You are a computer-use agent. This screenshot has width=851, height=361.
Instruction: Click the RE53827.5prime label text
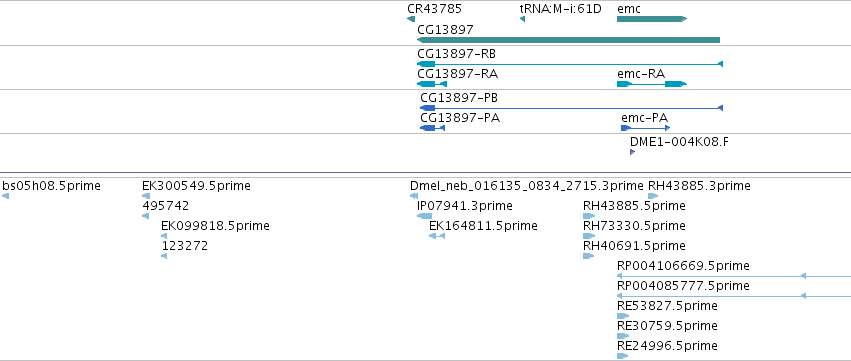click(667, 306)
